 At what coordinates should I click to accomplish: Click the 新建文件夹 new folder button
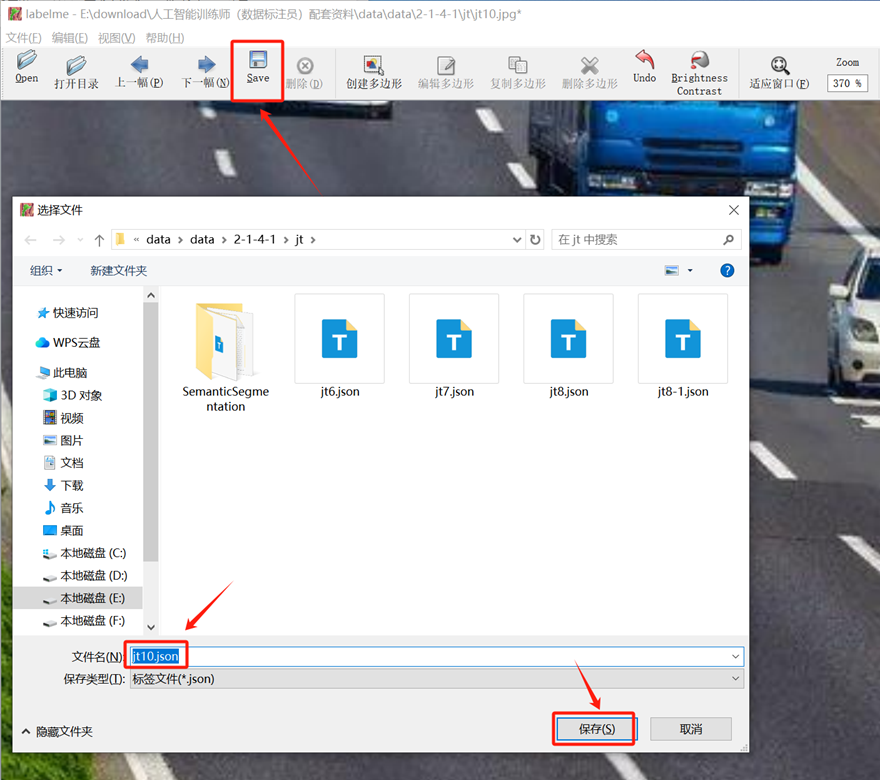pos(118,270)
